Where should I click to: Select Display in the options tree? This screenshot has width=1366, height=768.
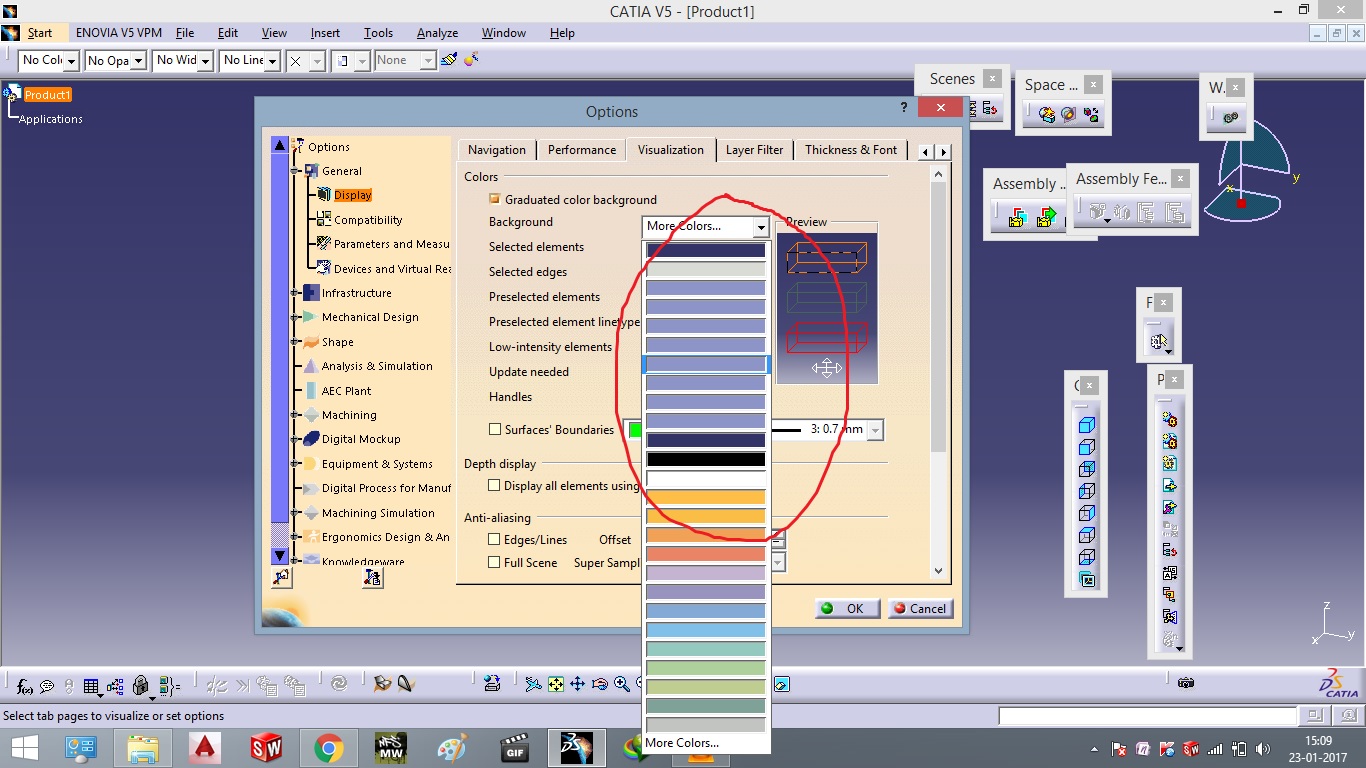click(x=351, y=195)
